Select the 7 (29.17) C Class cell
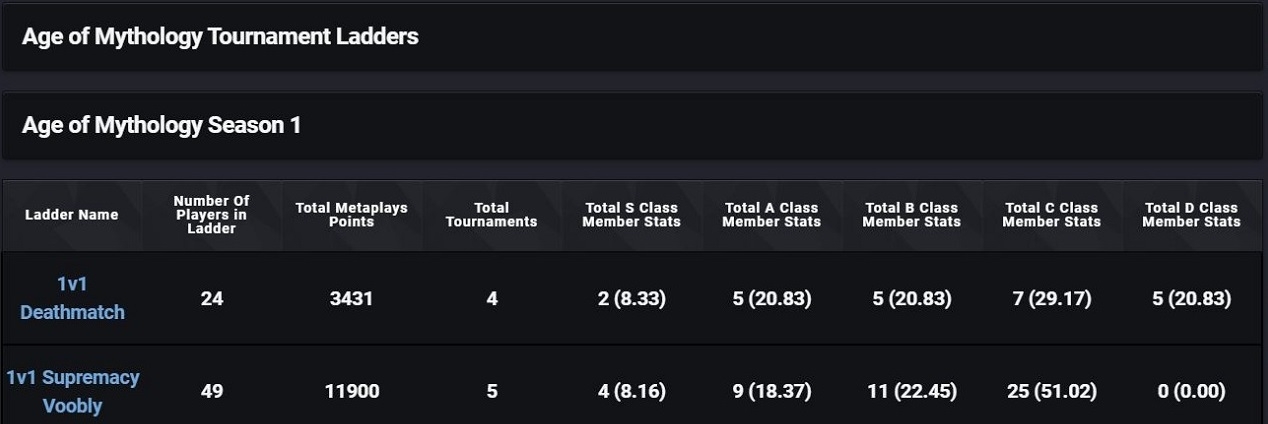Screen dimensions: 1268x424 1051,299
